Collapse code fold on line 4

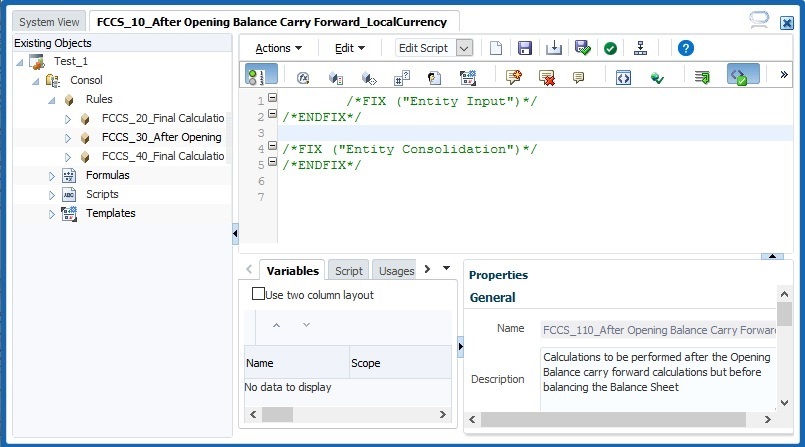(x=273, y=146)
